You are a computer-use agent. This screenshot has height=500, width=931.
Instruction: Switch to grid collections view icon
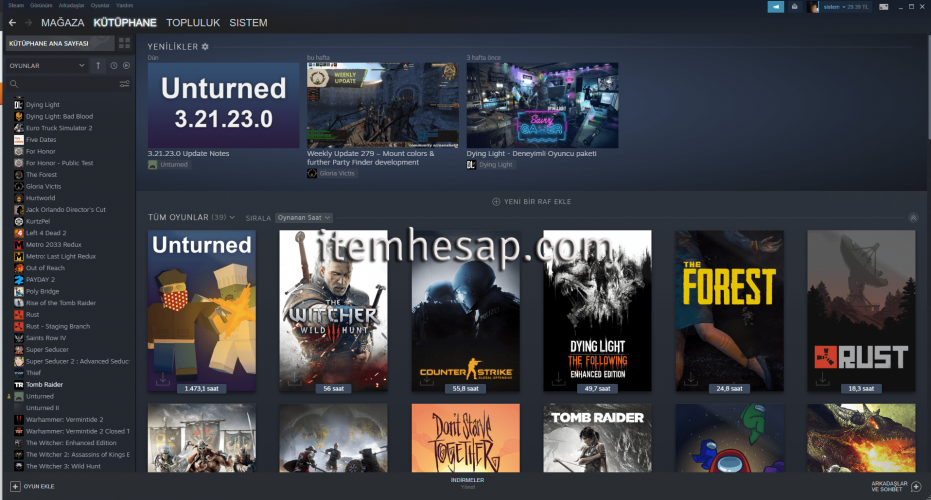click(124, 43)
